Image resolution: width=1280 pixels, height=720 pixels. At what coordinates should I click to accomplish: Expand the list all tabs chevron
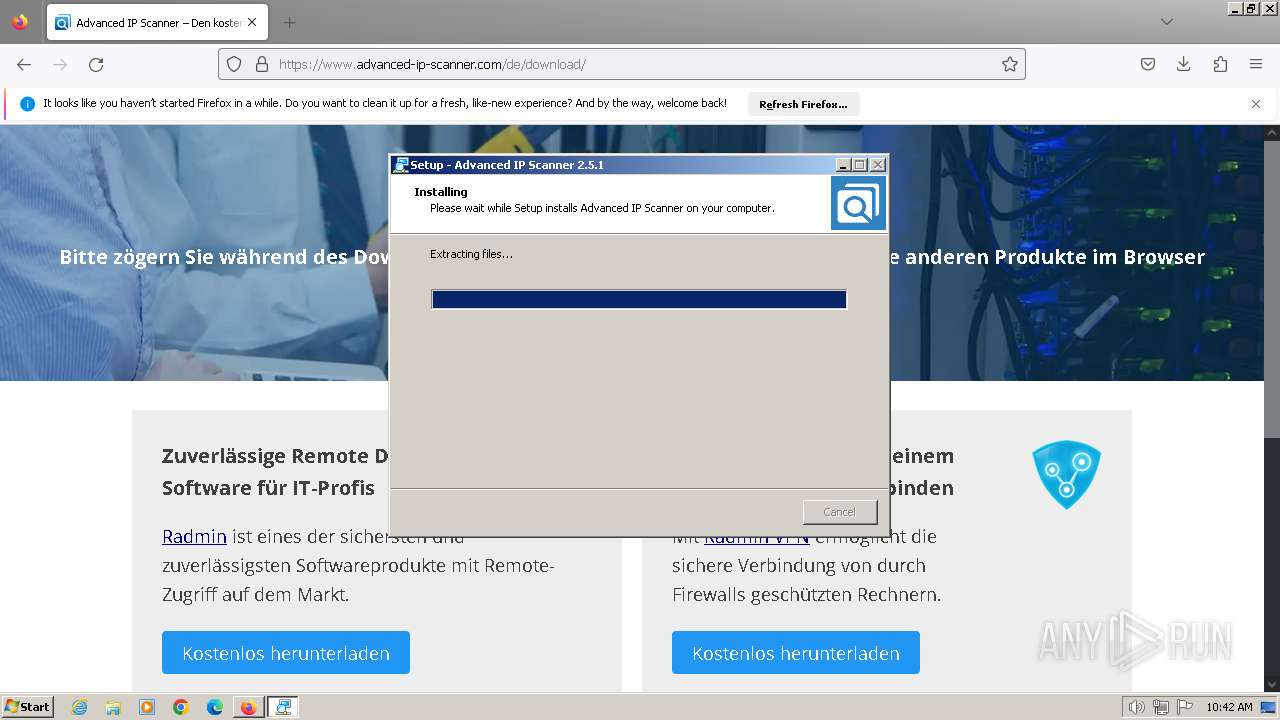pyautogui.click(x=1167, y=22)
